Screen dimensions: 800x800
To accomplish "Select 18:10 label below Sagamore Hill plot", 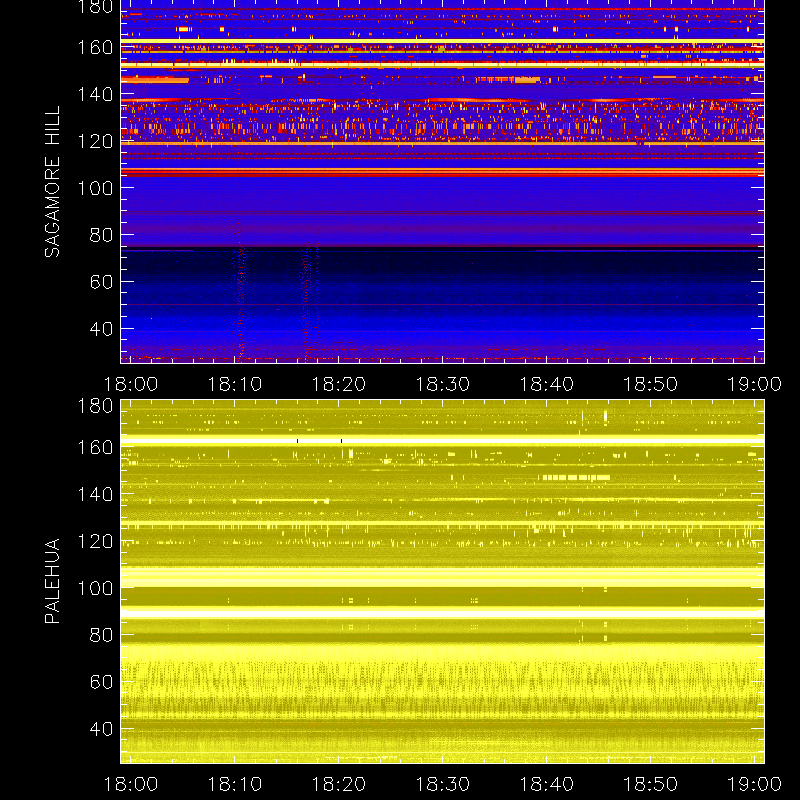I will click(235, 384).
